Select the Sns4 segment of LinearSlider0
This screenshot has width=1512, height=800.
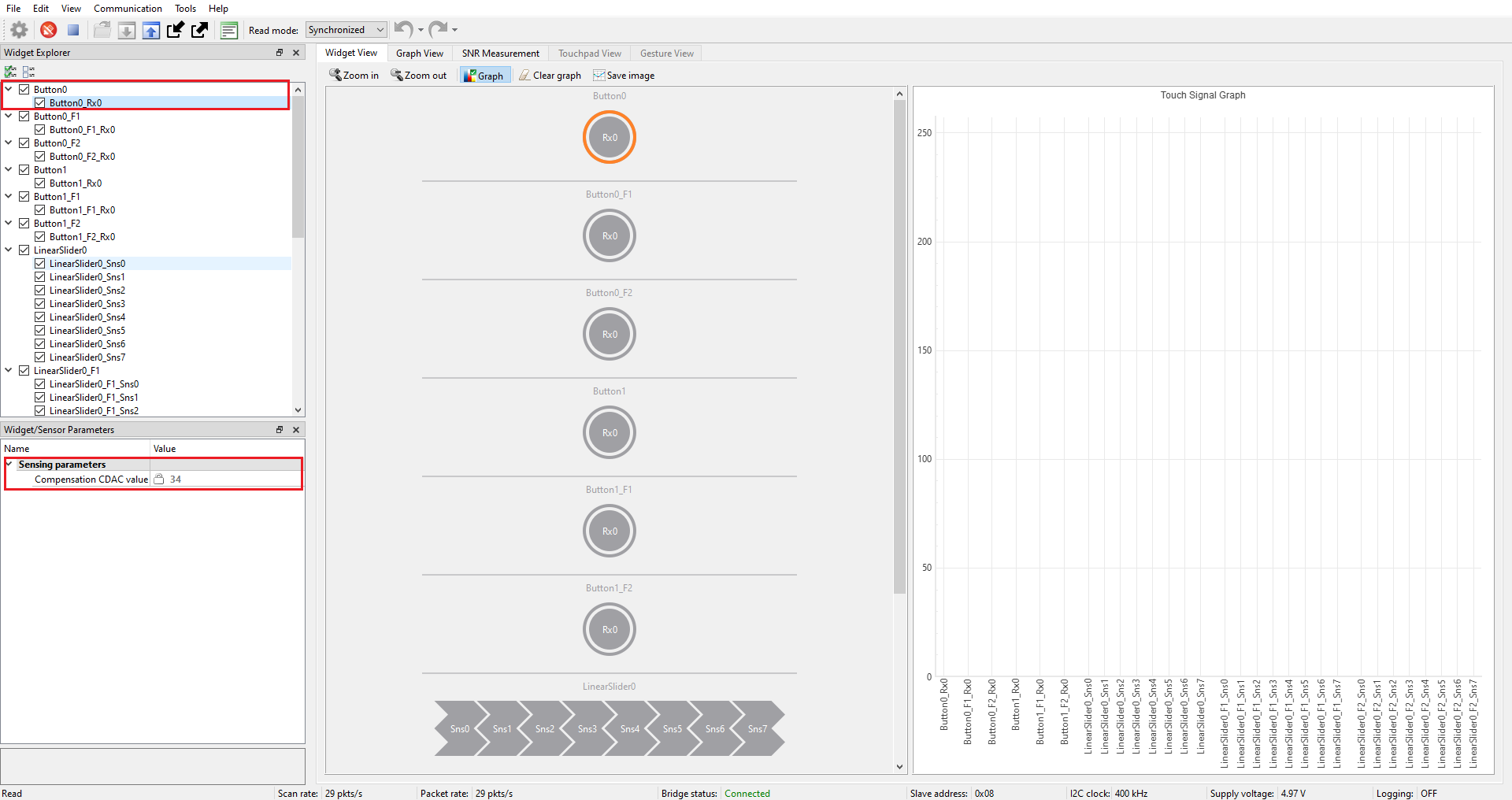point(629,729)
